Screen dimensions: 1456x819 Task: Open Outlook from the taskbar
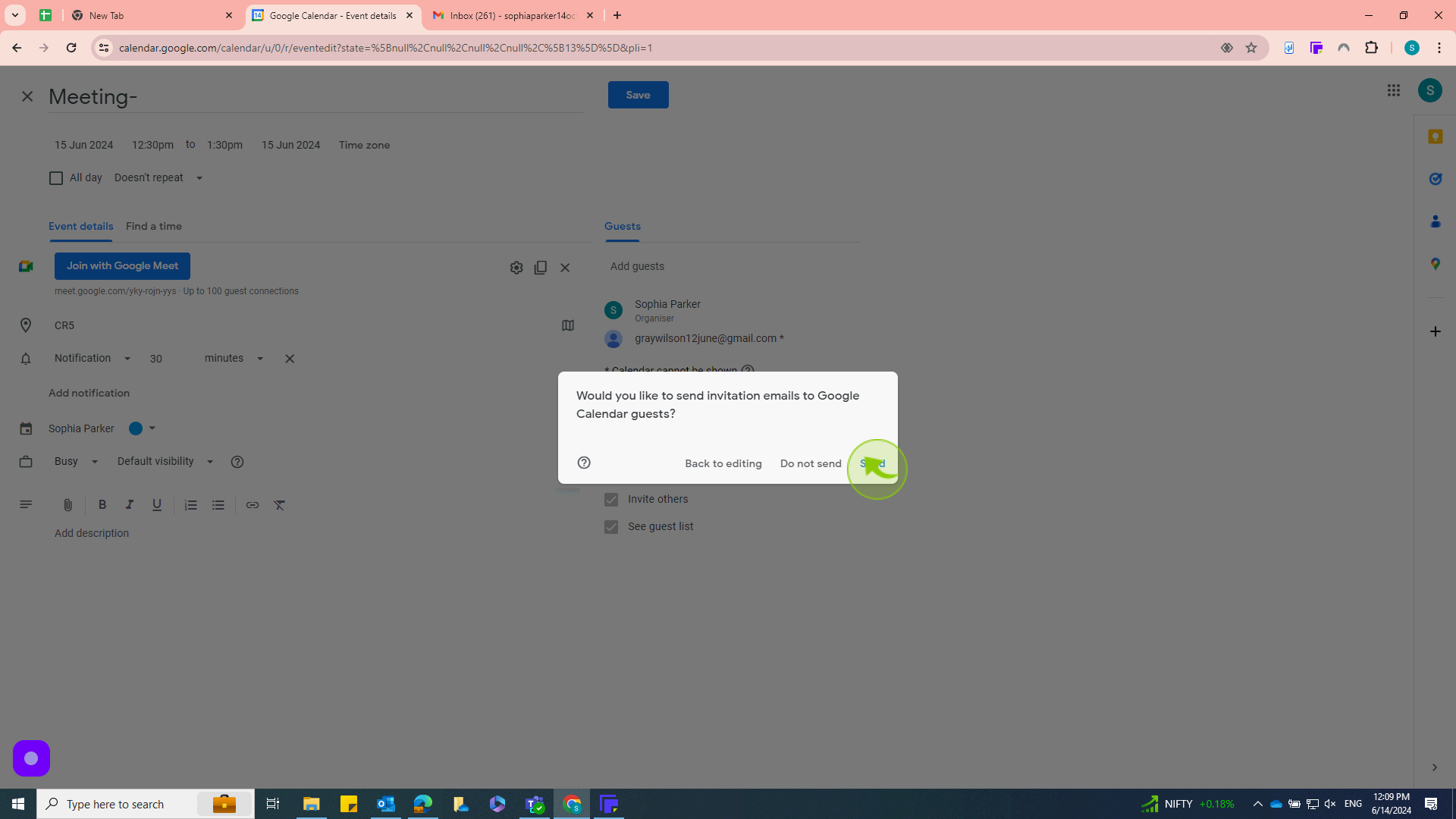pos(386,804)
